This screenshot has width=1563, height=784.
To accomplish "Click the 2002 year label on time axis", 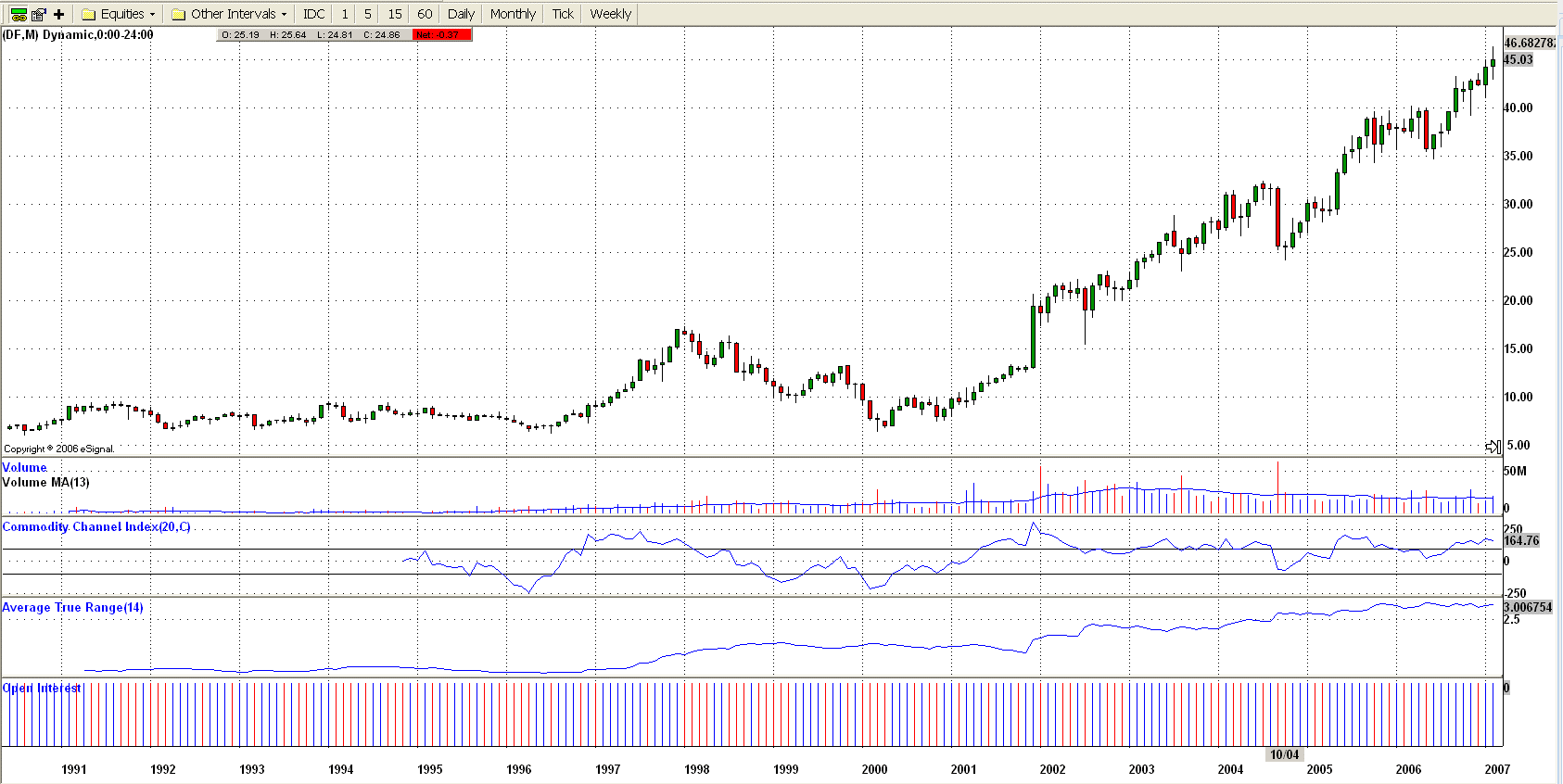I will tap(1052, 769).
